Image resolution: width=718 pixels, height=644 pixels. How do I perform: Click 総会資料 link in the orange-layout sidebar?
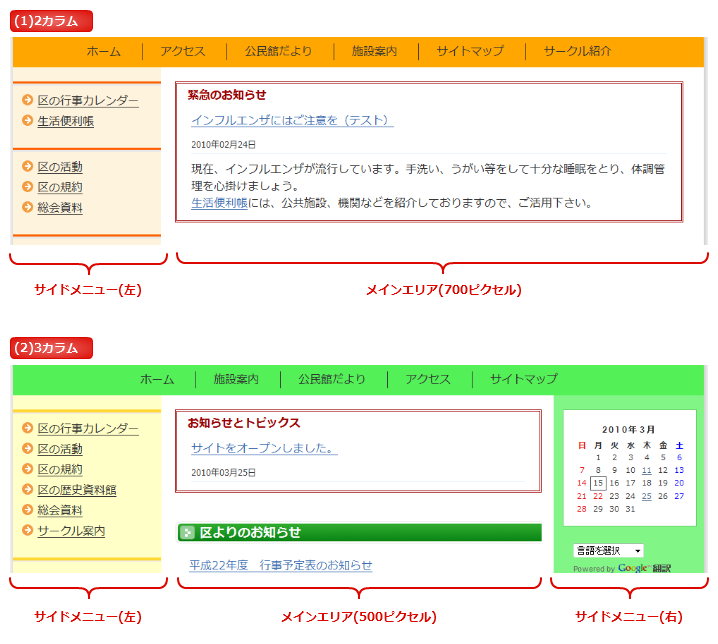coord(60,207)
